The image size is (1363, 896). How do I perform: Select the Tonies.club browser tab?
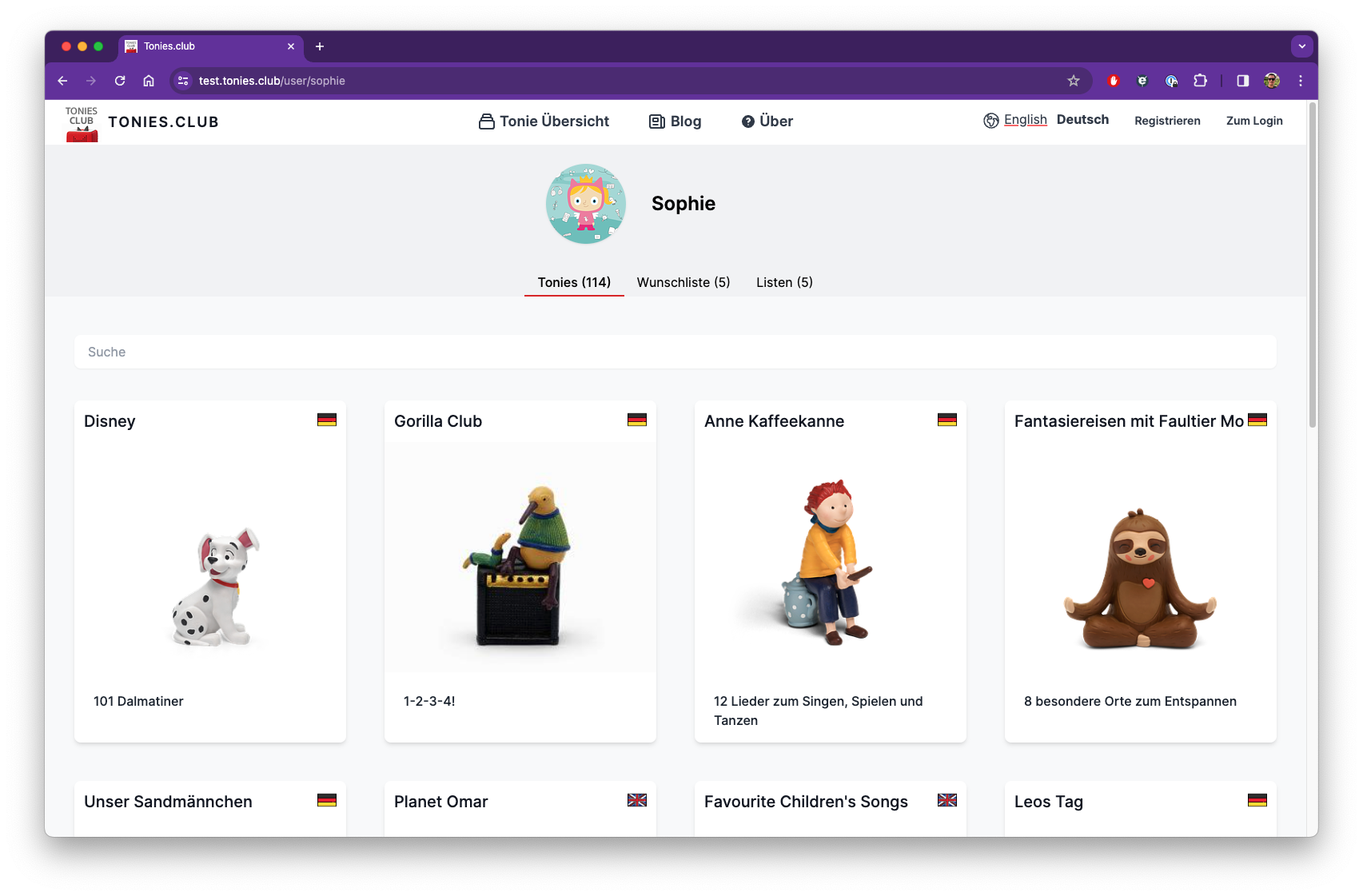coord(211,46)
